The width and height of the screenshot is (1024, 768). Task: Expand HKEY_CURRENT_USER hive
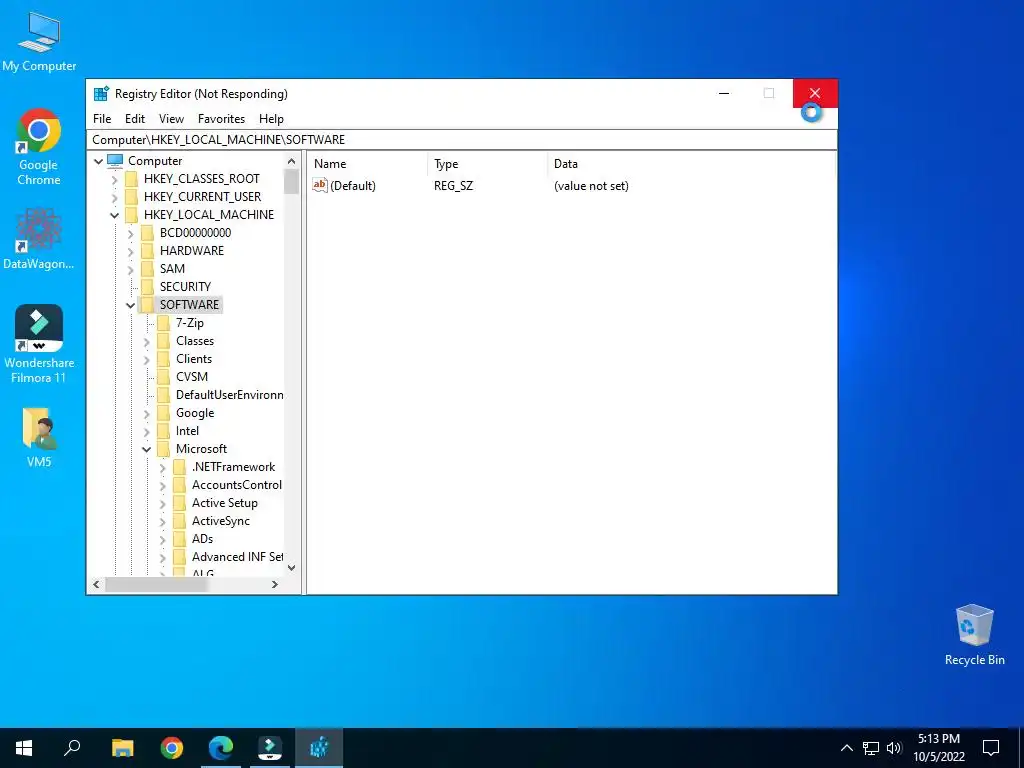click(114, 197)
